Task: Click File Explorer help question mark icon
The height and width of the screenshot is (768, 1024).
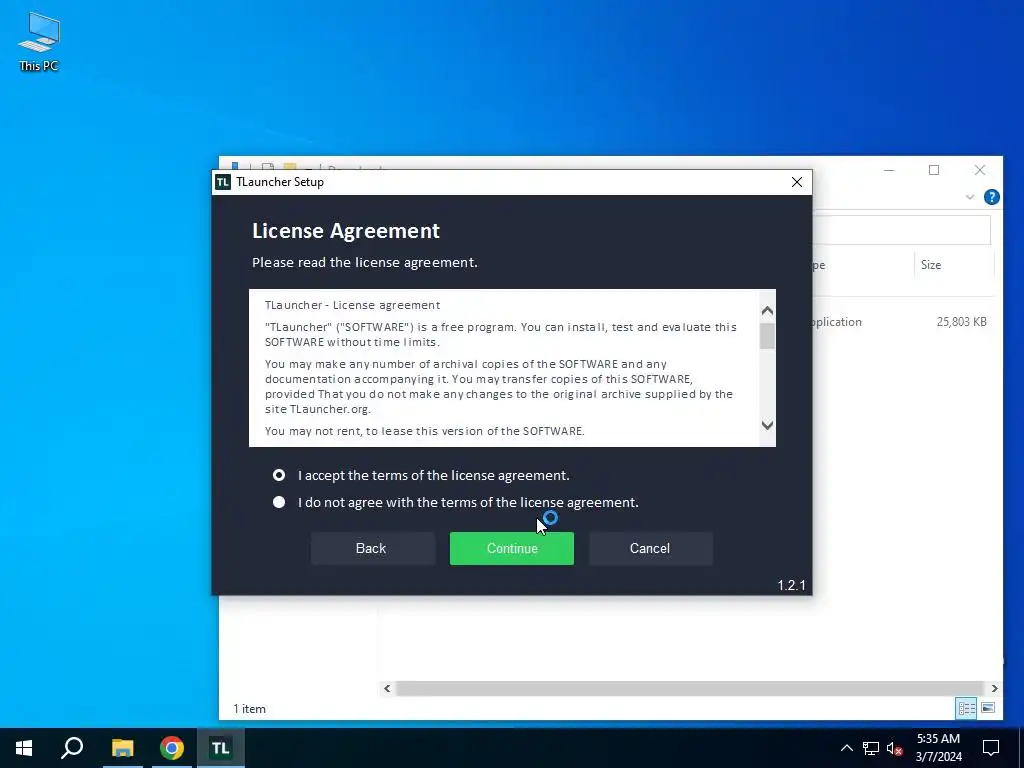Action: pyautogui.click(x=991, y=197)
